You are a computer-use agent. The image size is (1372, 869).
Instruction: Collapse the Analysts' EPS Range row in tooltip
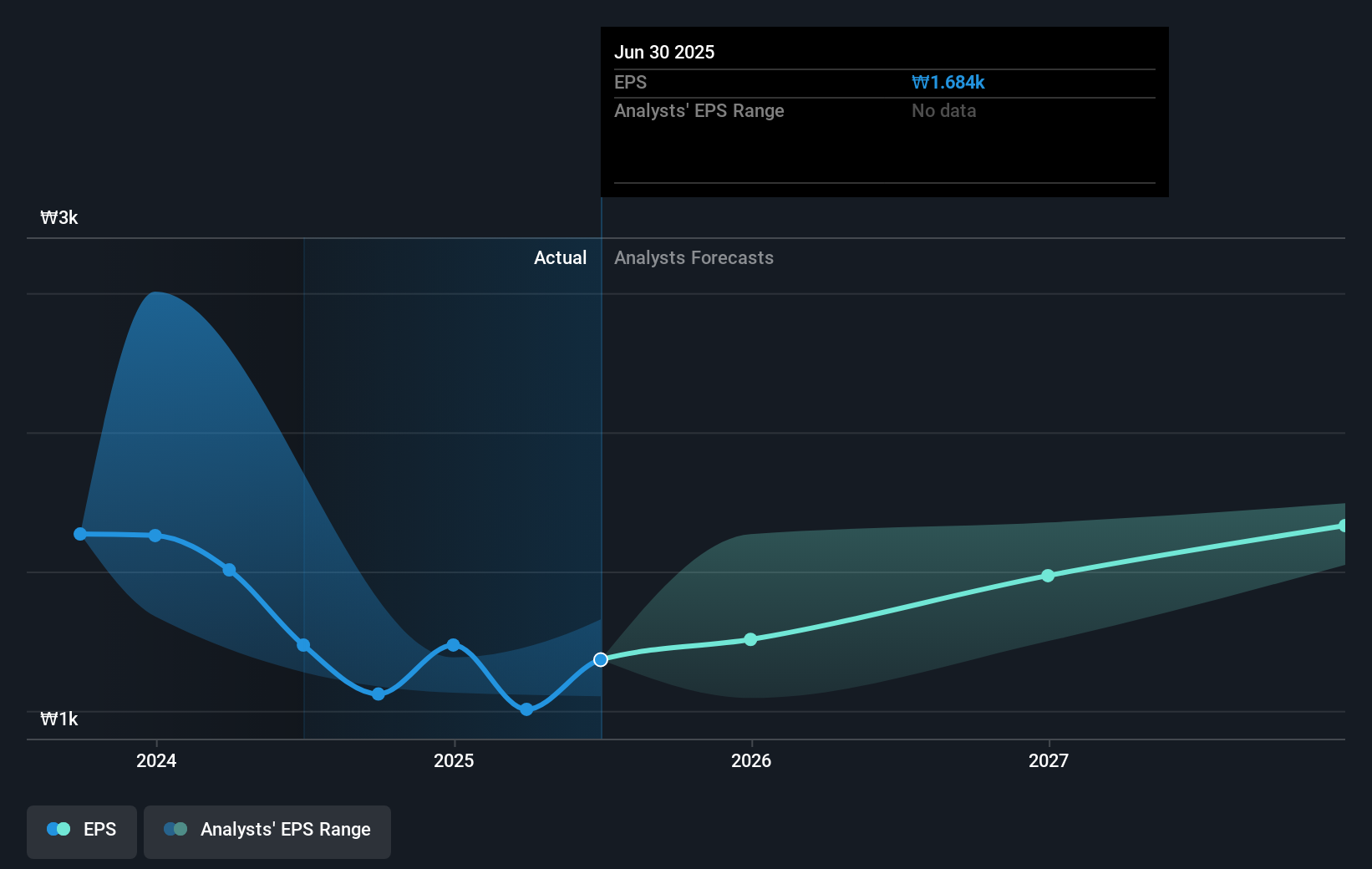click(699, 110)
